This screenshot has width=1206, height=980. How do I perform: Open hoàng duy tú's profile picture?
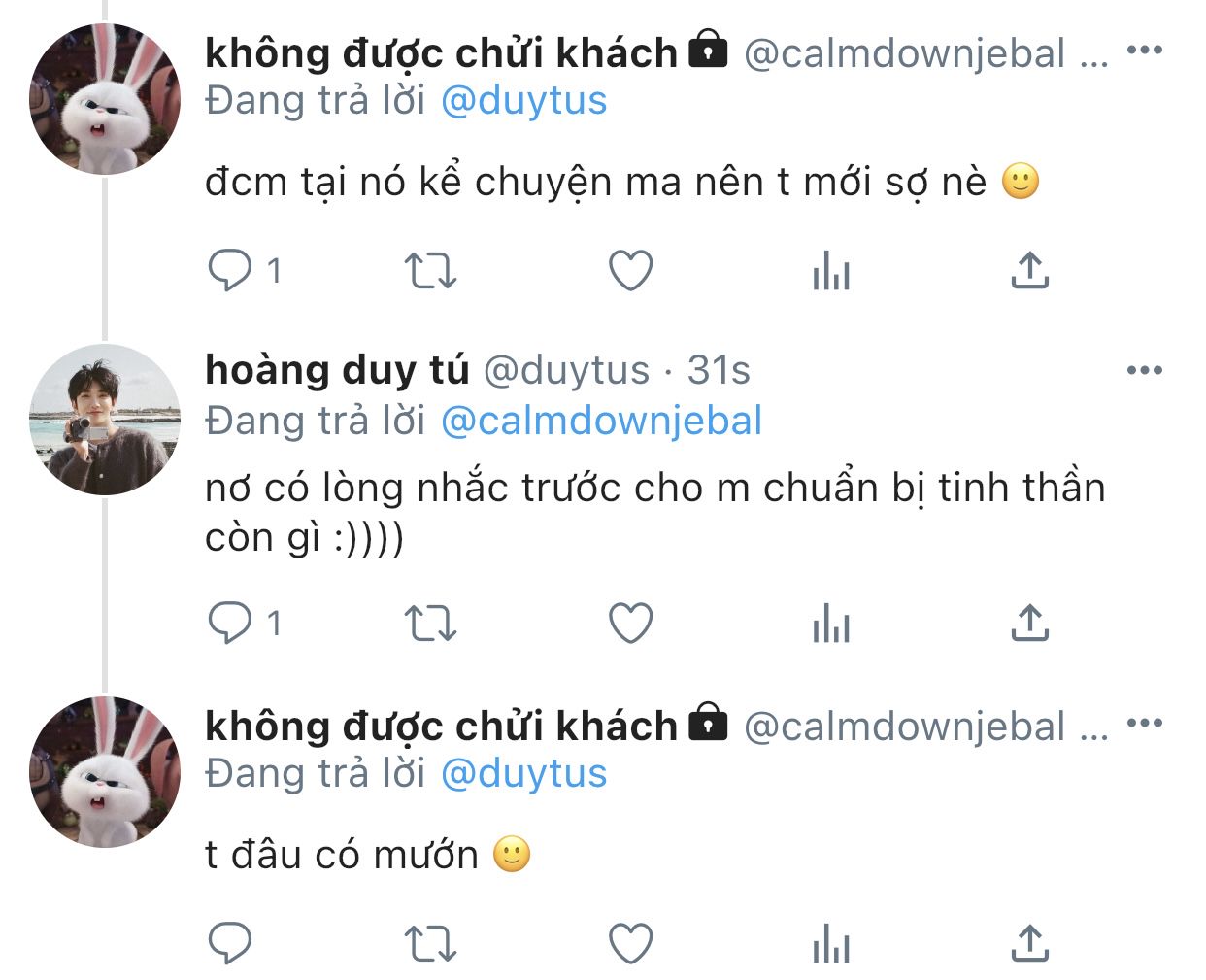coord(105,420)
